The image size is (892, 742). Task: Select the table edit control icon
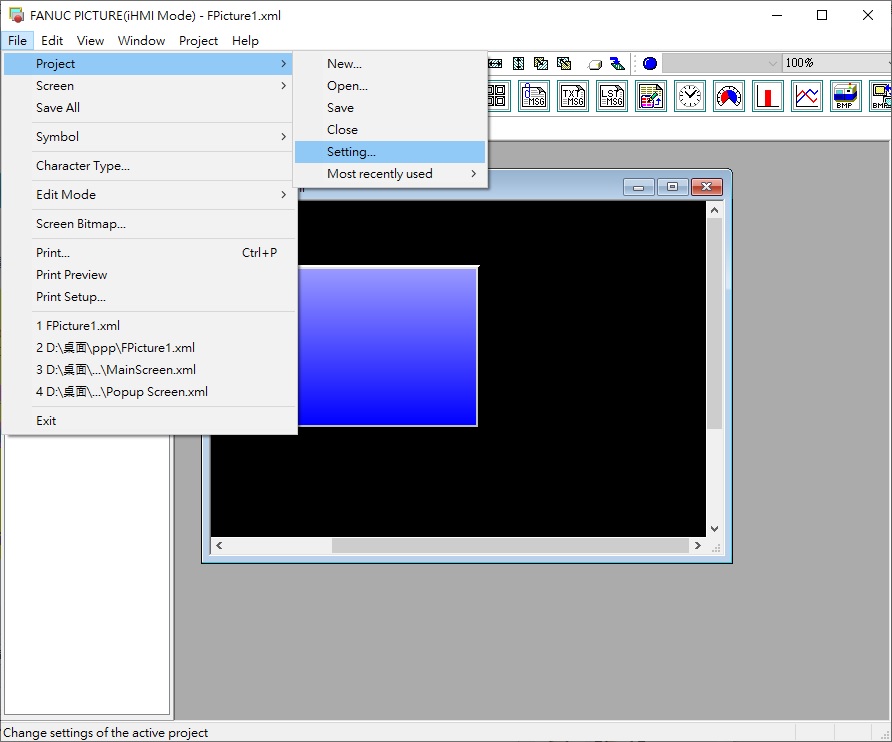tap(651, 96)
